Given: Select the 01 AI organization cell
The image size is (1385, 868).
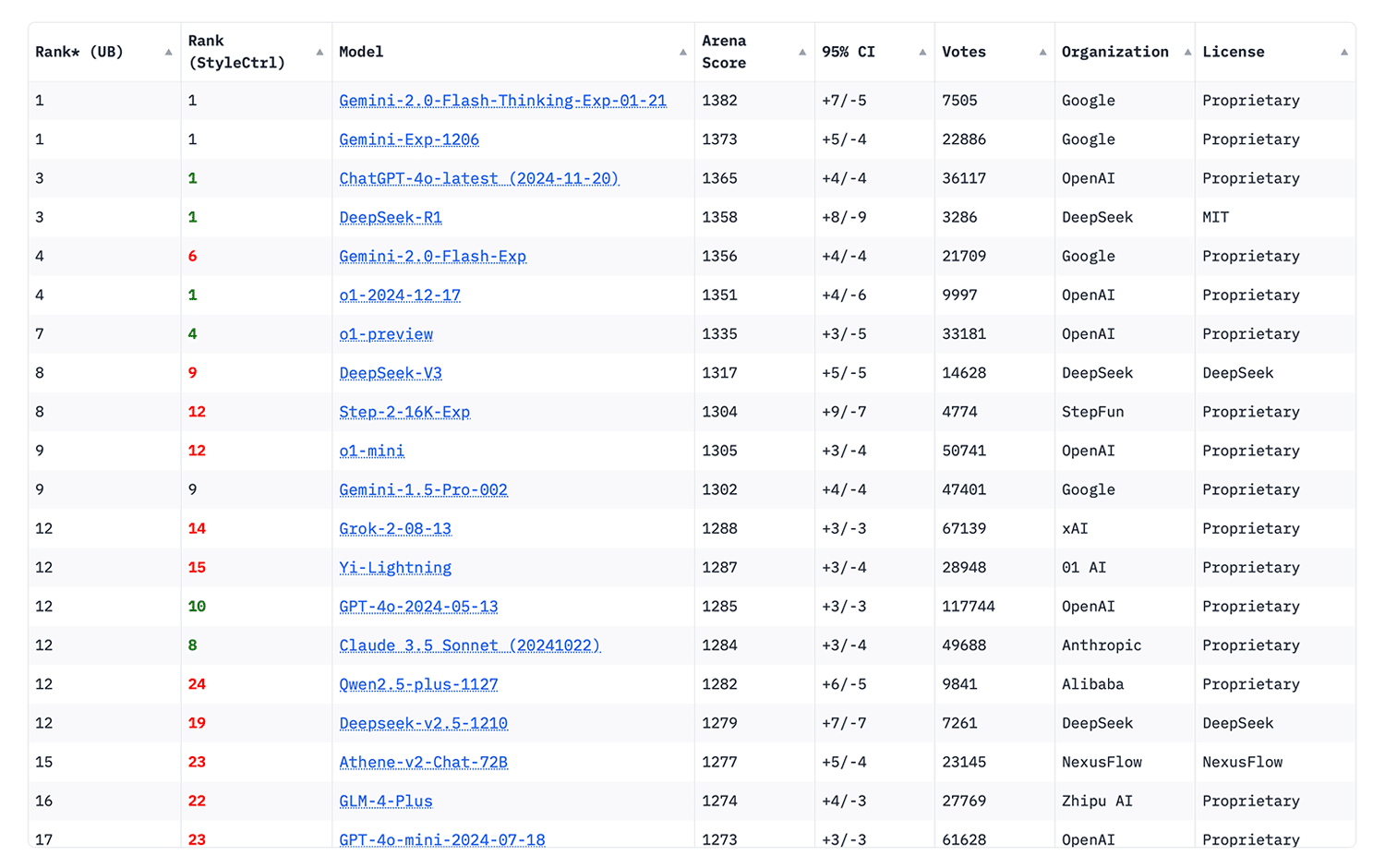Looking at the screenshot, I should pyautogui.click(x=1084, y=568).
